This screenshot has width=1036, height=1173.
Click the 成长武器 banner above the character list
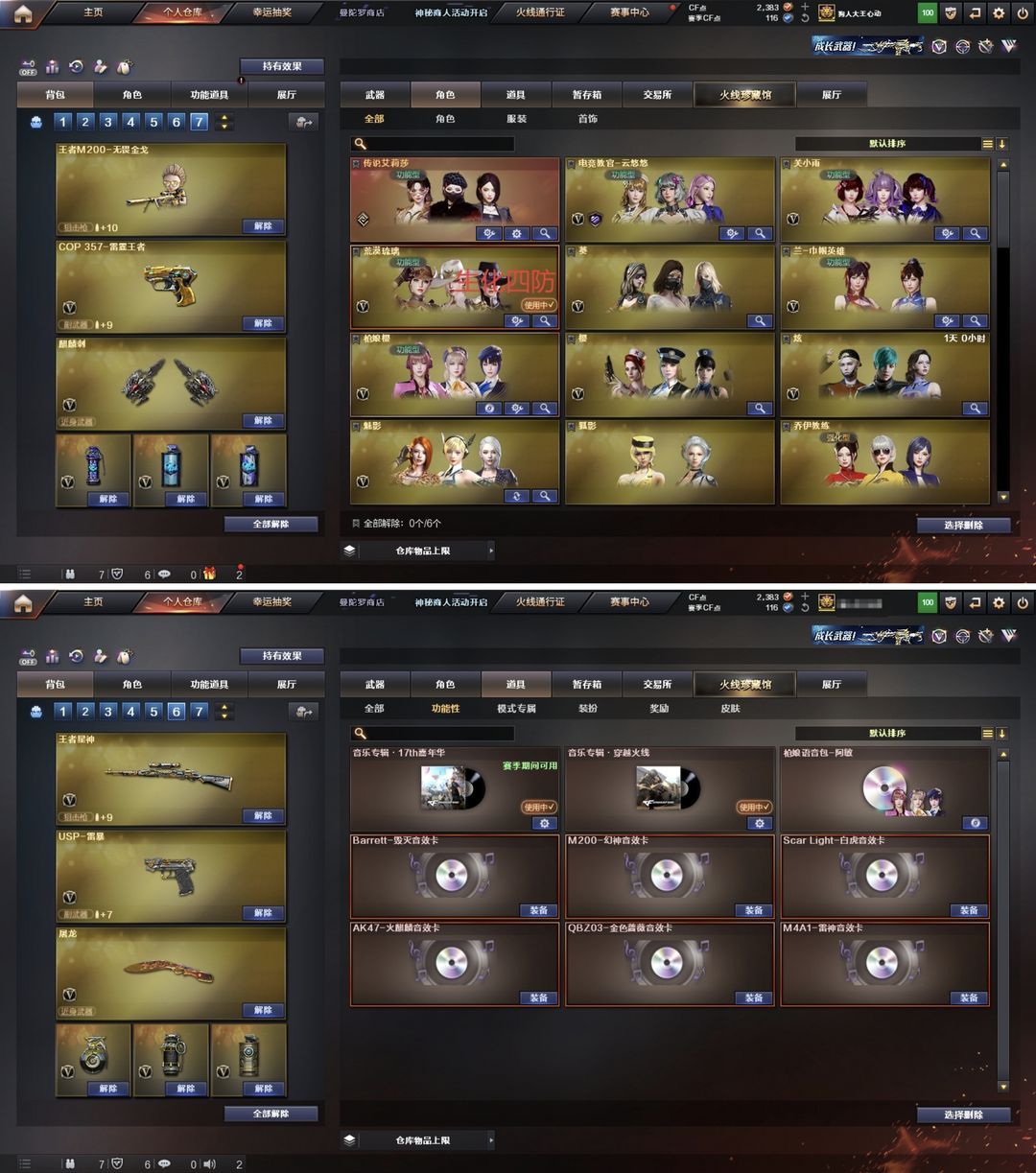868,45
